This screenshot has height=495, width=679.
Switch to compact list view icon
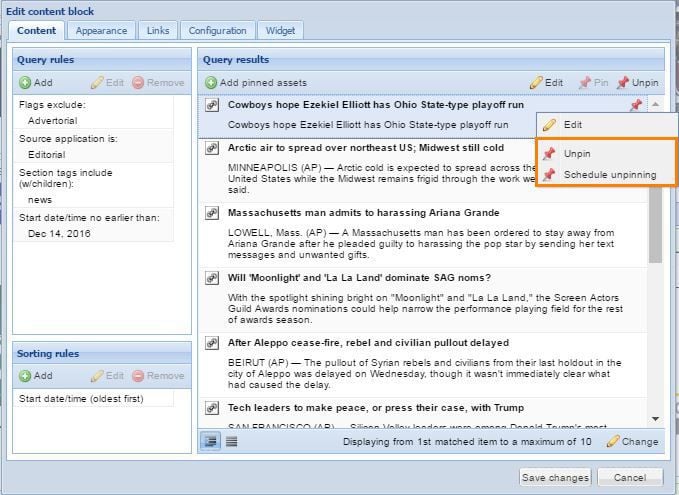click(231, 441)
